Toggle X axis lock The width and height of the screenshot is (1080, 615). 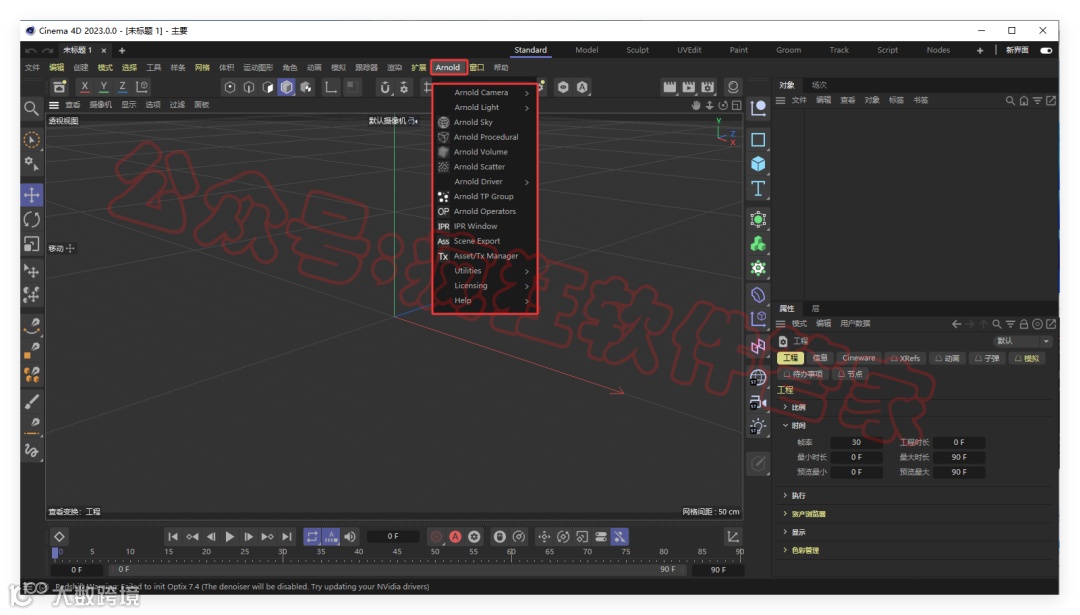tap(85, 87)
